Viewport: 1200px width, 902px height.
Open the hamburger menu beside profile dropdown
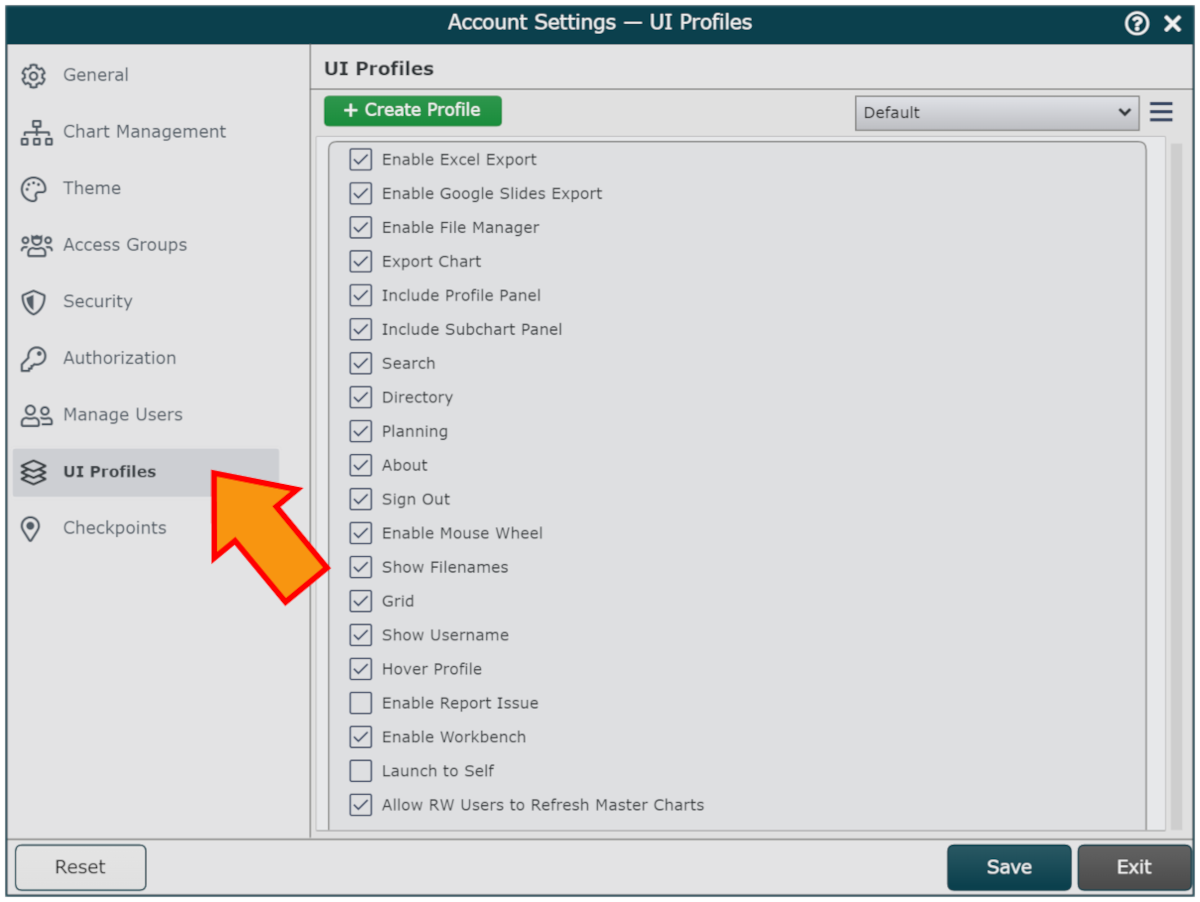pos(1161,111)
